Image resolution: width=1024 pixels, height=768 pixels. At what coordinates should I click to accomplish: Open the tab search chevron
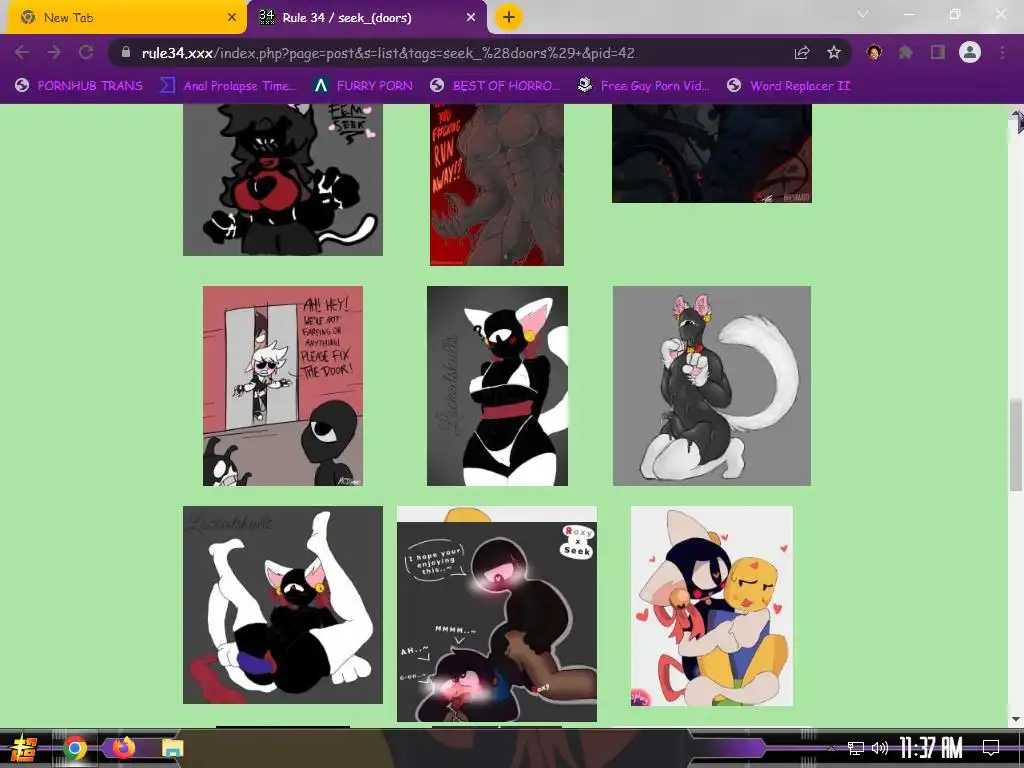point(863,14)
